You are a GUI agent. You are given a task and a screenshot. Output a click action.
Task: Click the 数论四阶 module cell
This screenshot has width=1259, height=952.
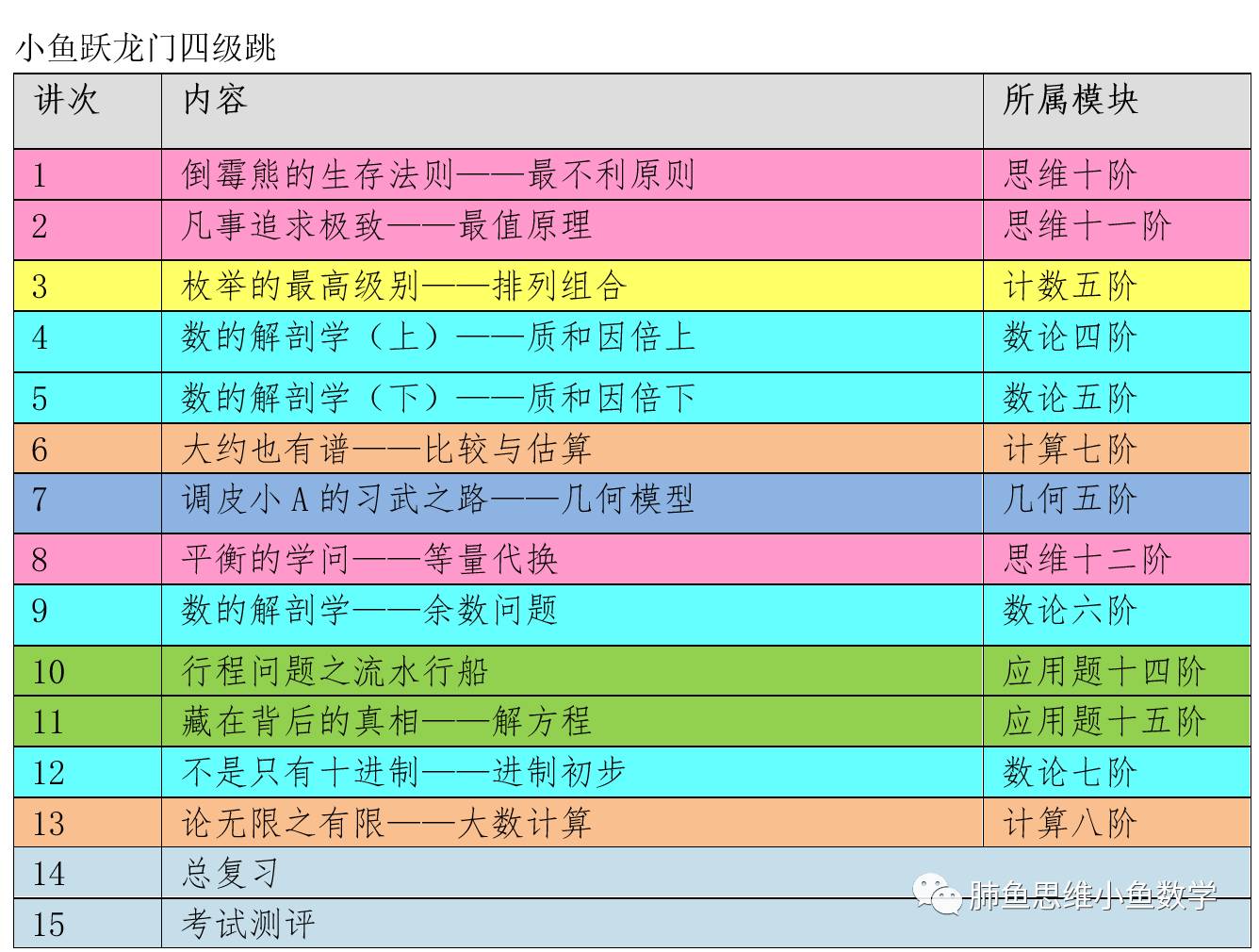tap(1117, 341)
